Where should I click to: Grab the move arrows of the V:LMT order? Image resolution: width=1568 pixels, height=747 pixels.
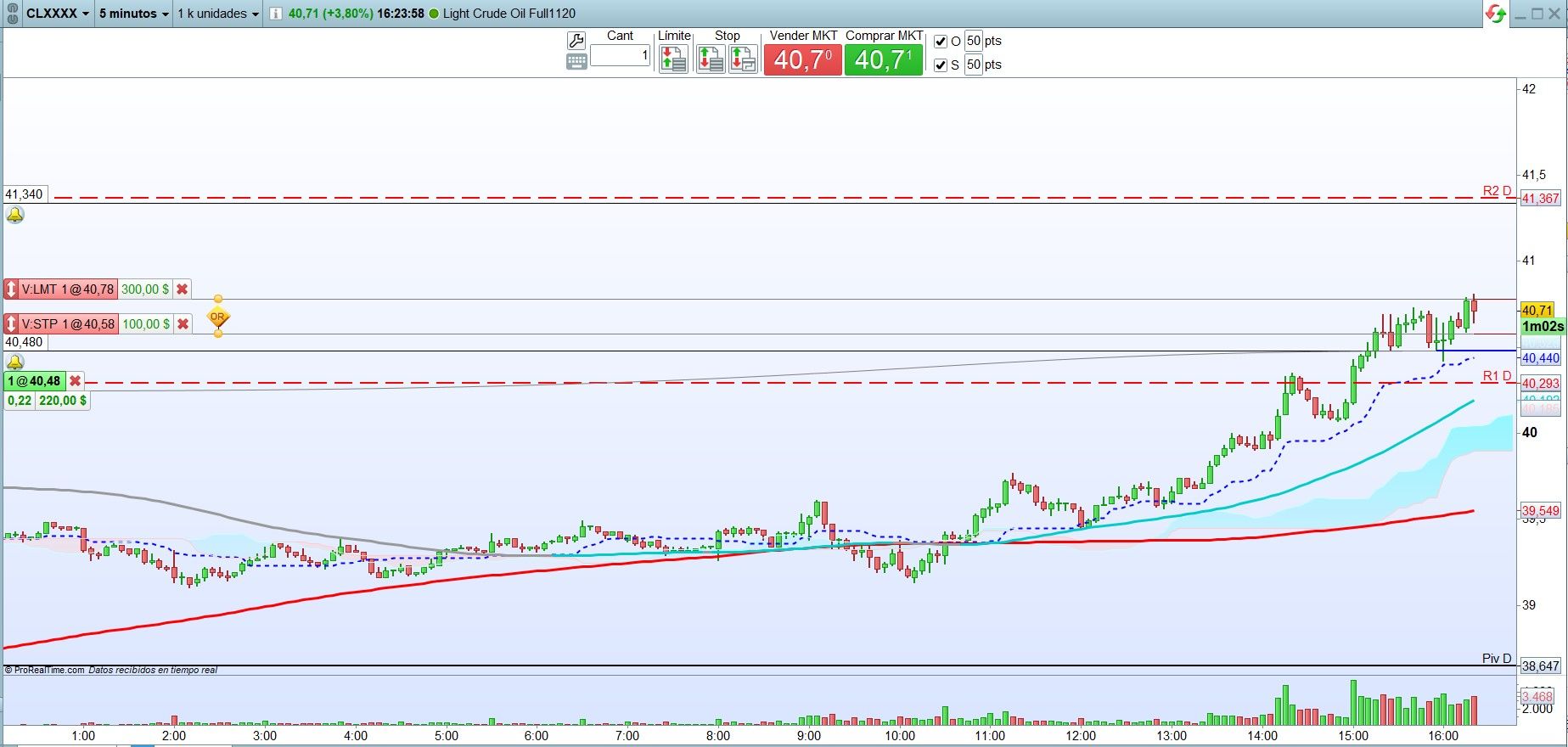(x=11, y=289)
